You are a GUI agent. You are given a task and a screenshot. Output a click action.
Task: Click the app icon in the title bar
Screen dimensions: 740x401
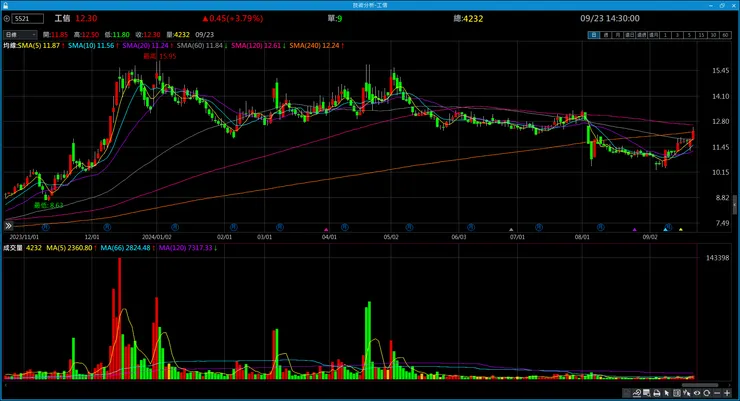point(6,5)
